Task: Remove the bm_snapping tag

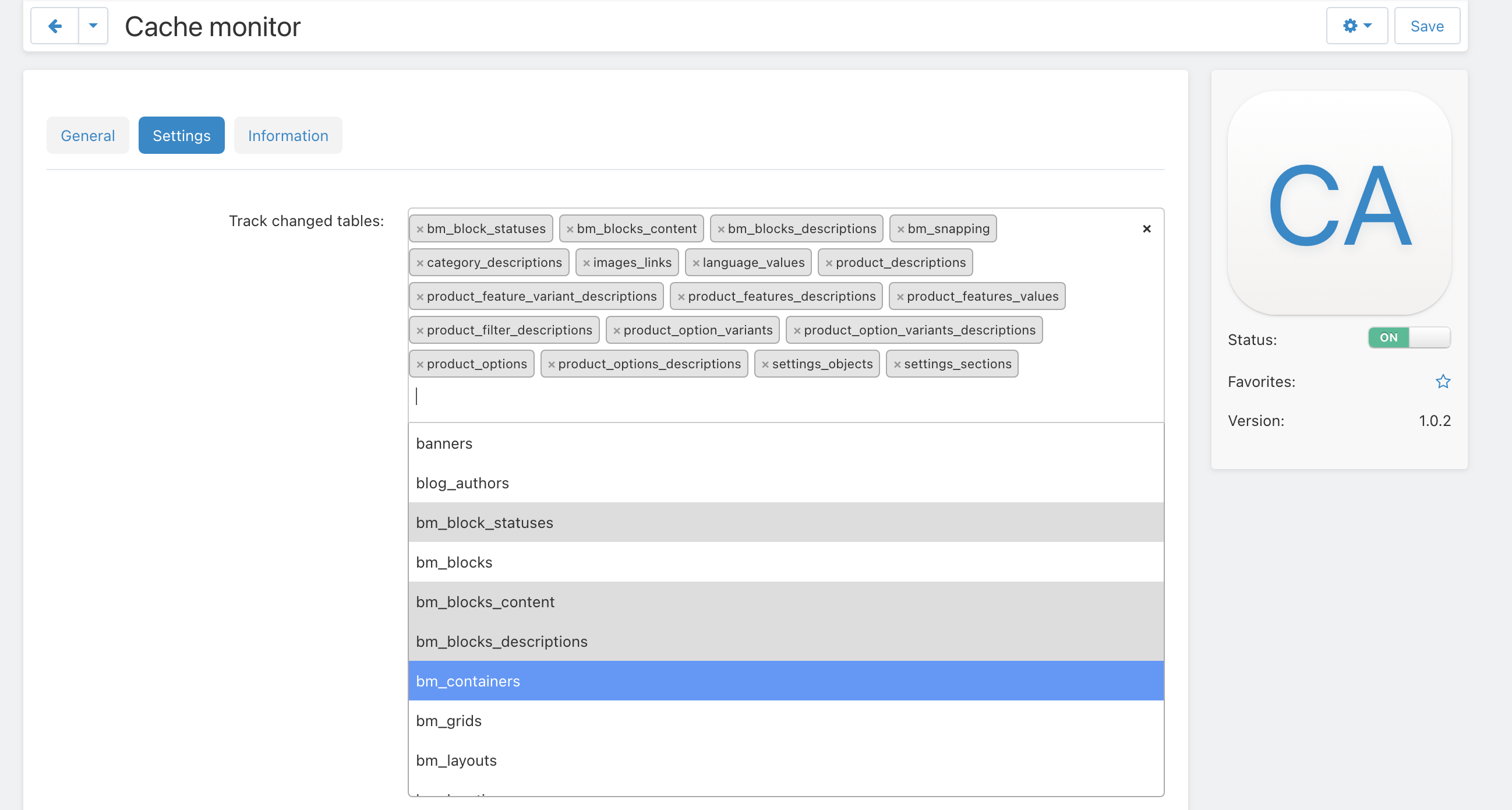Action: coord(900,228)
